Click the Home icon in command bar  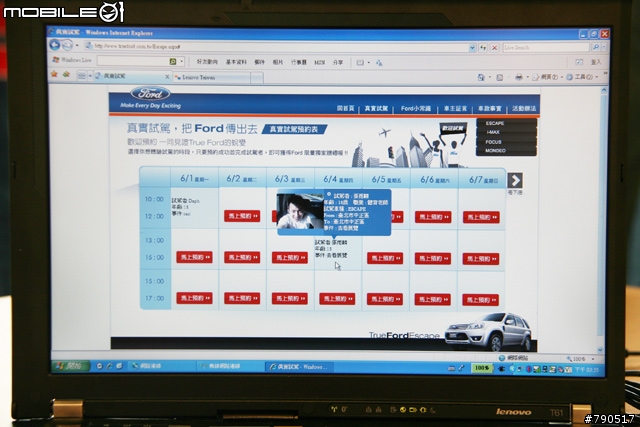pos(481,77)
